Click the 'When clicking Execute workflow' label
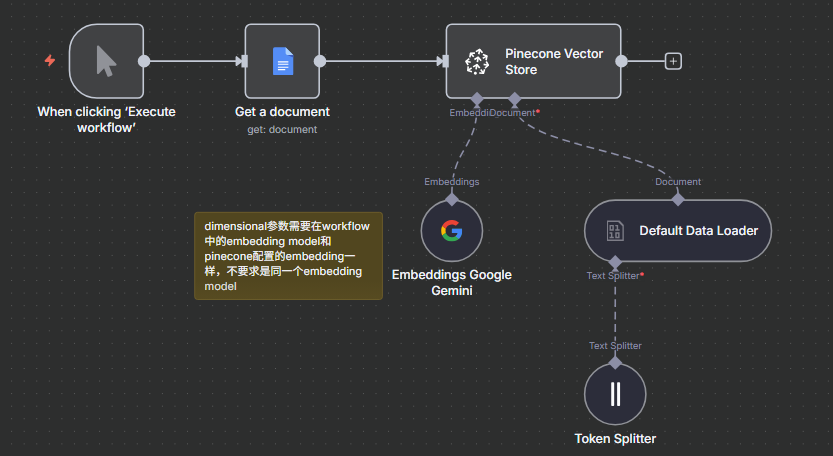 point(106,120)
